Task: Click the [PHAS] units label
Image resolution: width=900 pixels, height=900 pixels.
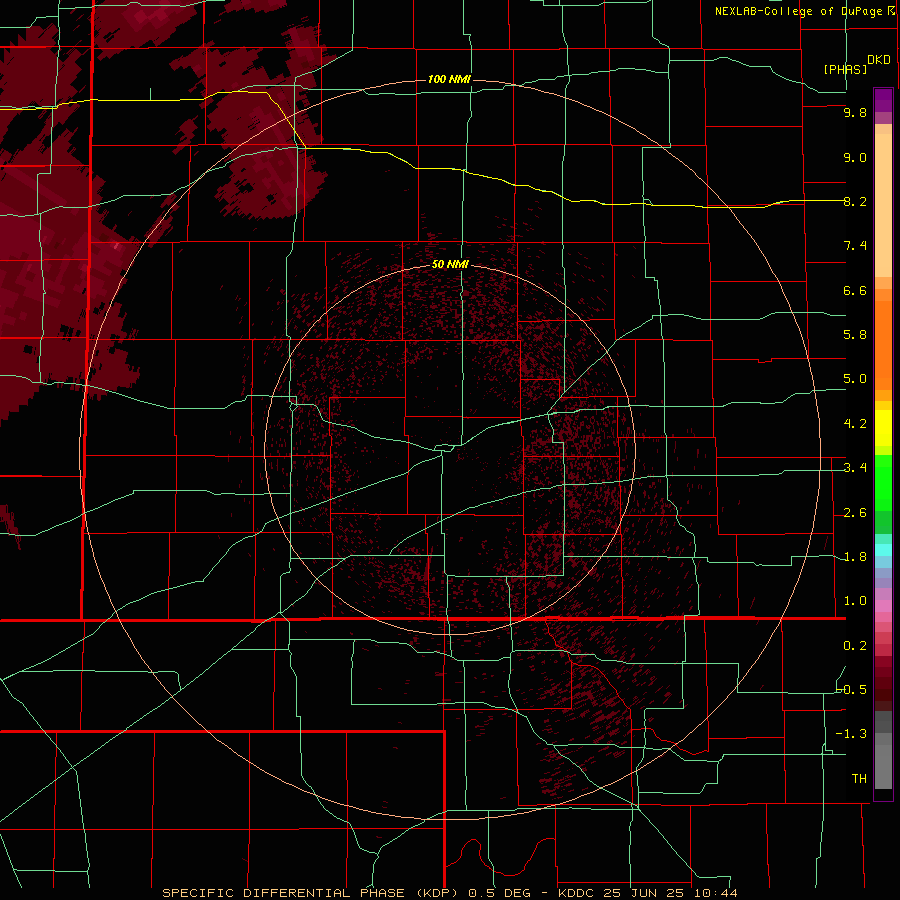Action: click(845, 70)
